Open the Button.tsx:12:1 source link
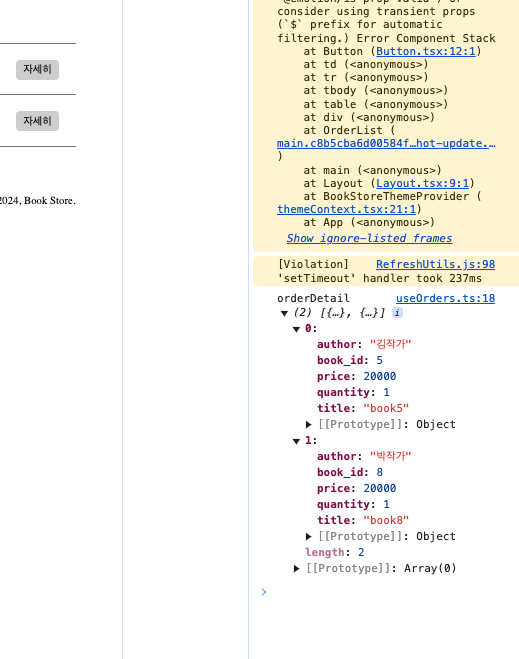This screenshot has height=659, width=519. 426,51
